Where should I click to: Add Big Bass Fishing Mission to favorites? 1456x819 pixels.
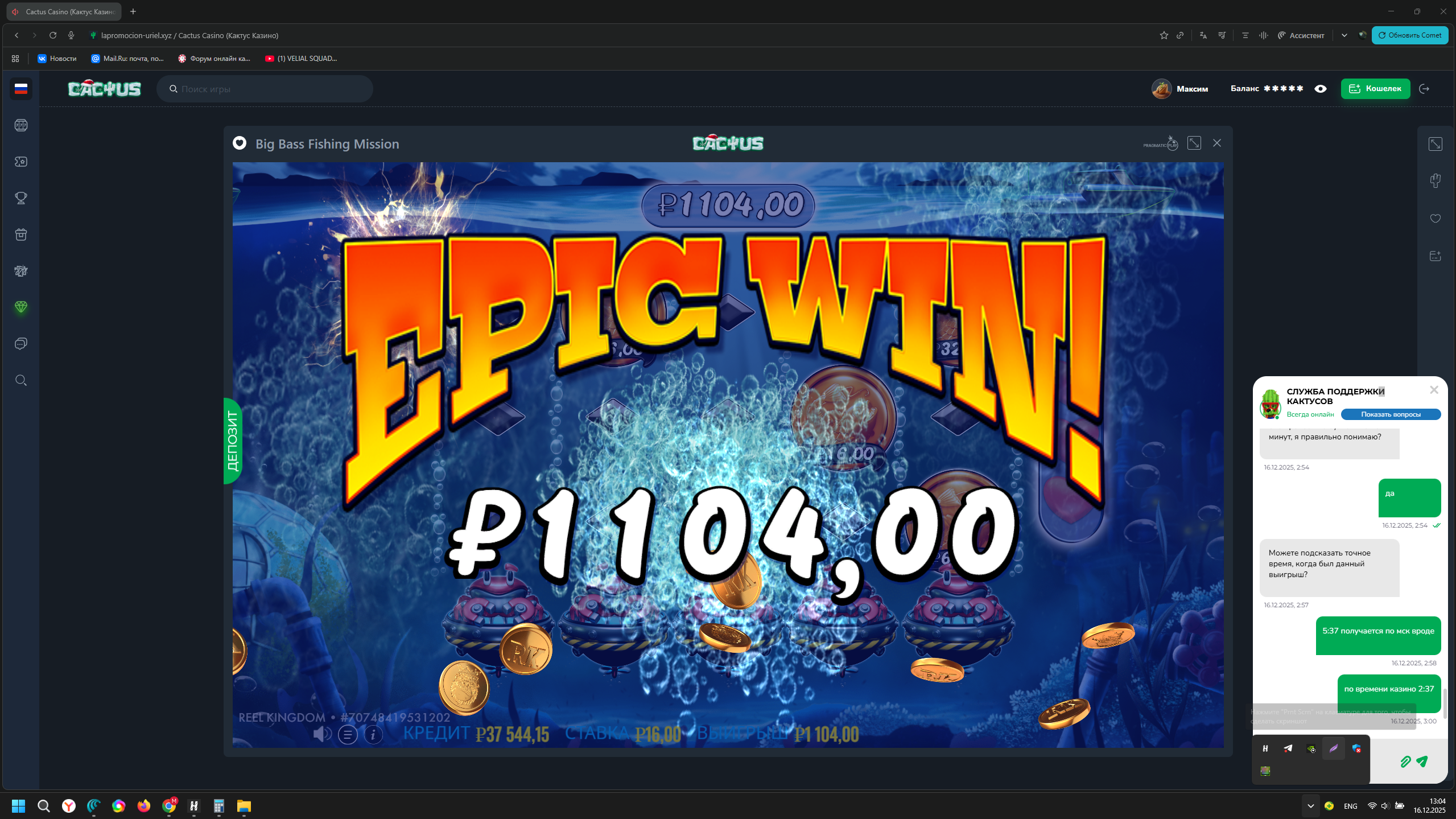tap(240, 143)
